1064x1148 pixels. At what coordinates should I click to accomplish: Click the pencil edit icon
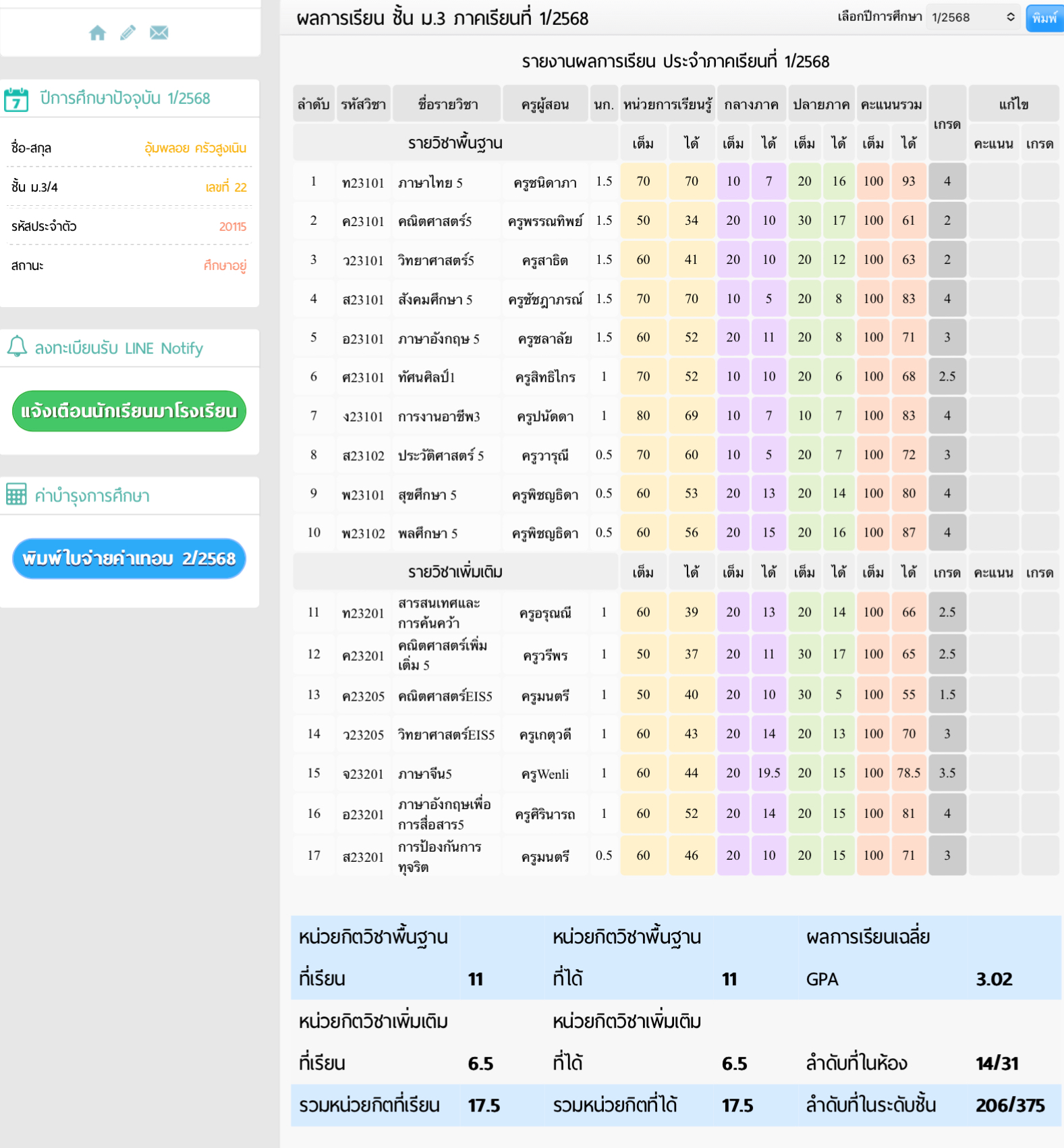click(x=128, y=32)
